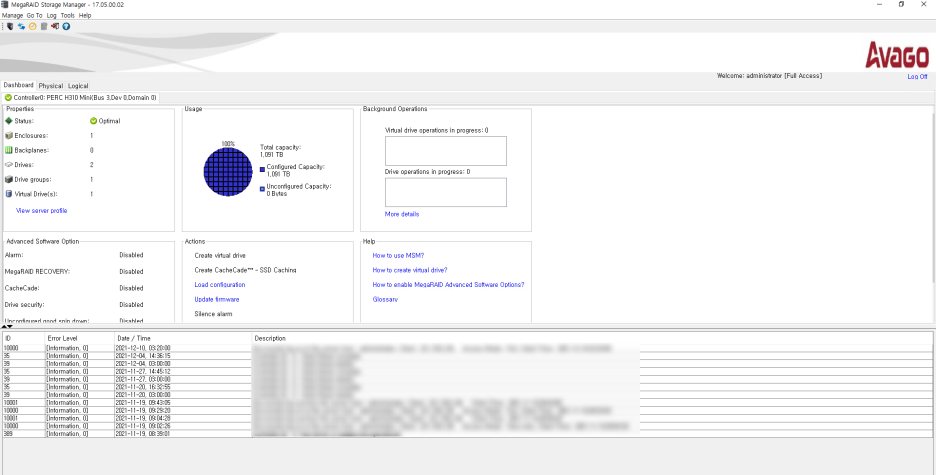Open How to create virtual drive? link
The height and width of the screenshot is (475, 936).
coord(410,270)
